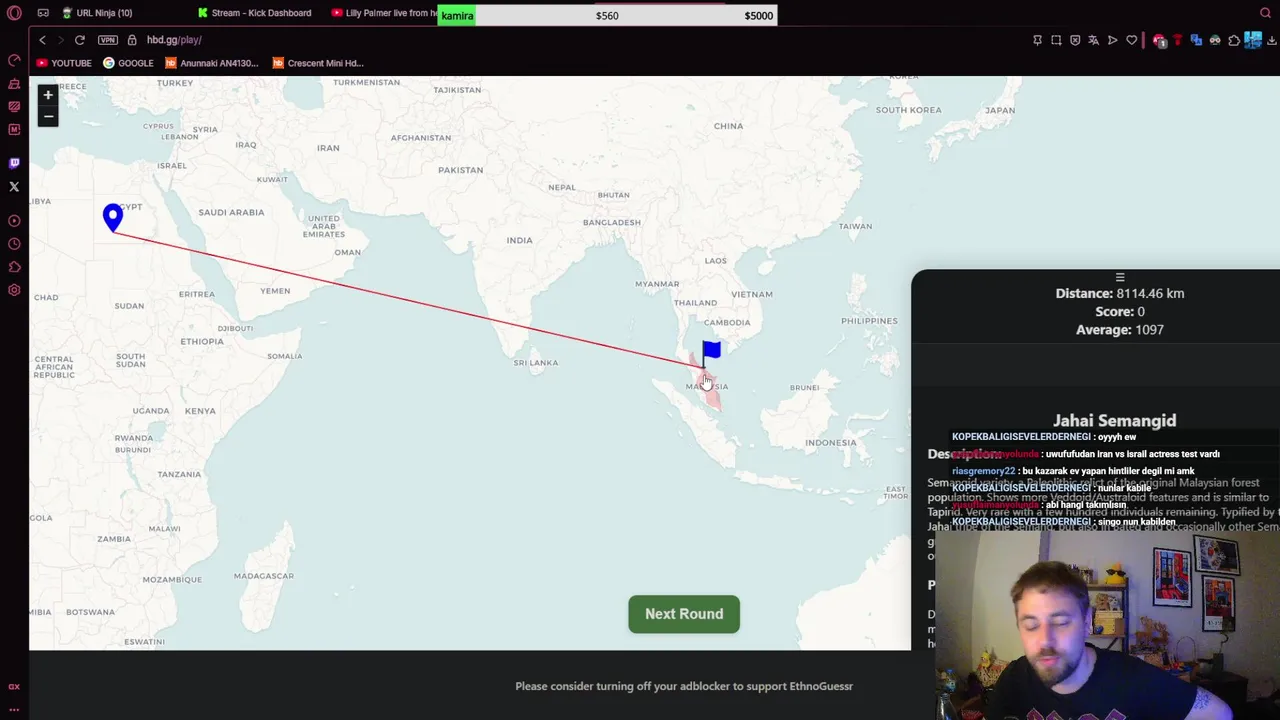
Task: Open the Crescent Mini Hd bookmark
Action: click(x=318, y=63)
